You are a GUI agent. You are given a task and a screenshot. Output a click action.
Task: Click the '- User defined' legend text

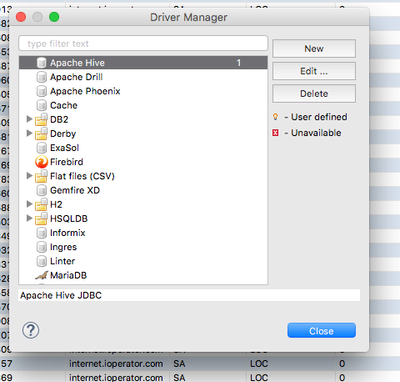click(316, 117)
